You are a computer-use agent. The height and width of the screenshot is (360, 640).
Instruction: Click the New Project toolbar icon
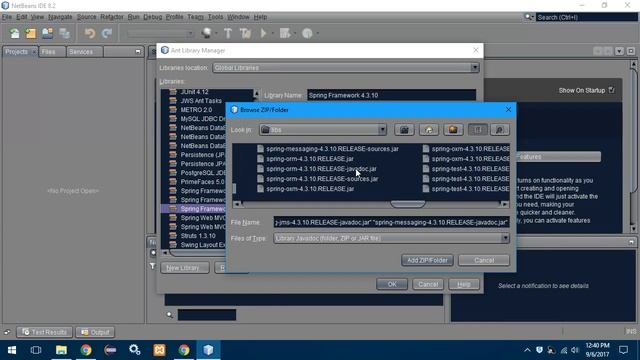(31, 33)
